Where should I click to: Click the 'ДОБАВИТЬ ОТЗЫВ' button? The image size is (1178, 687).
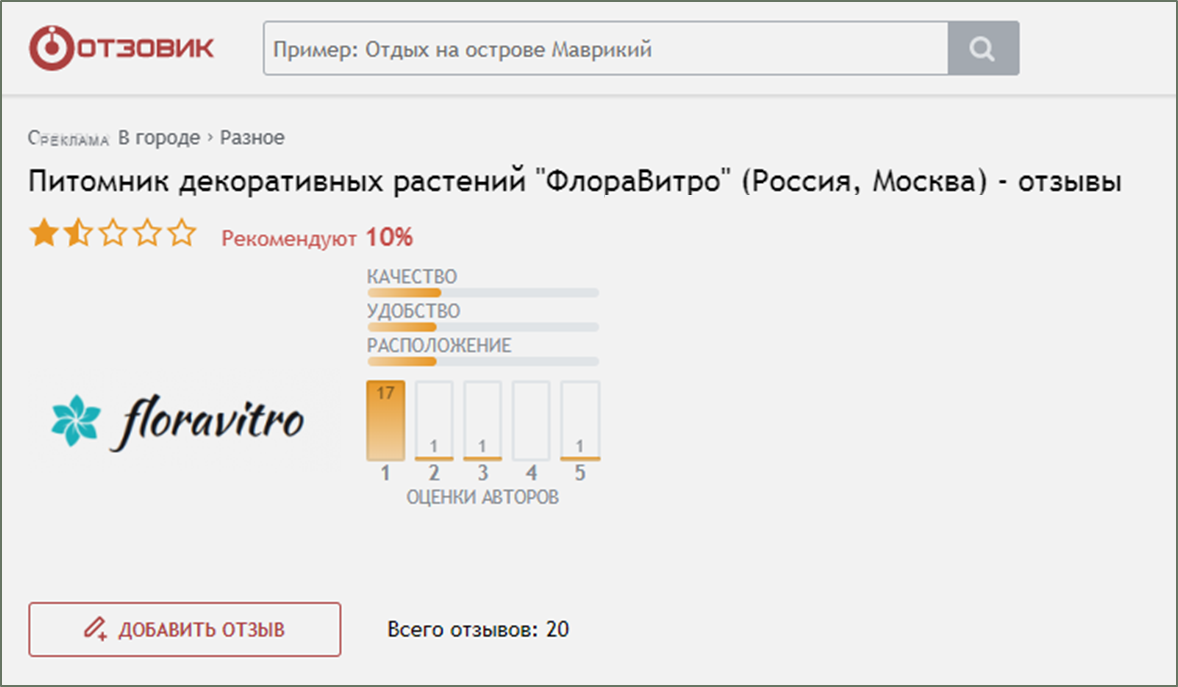185,629
